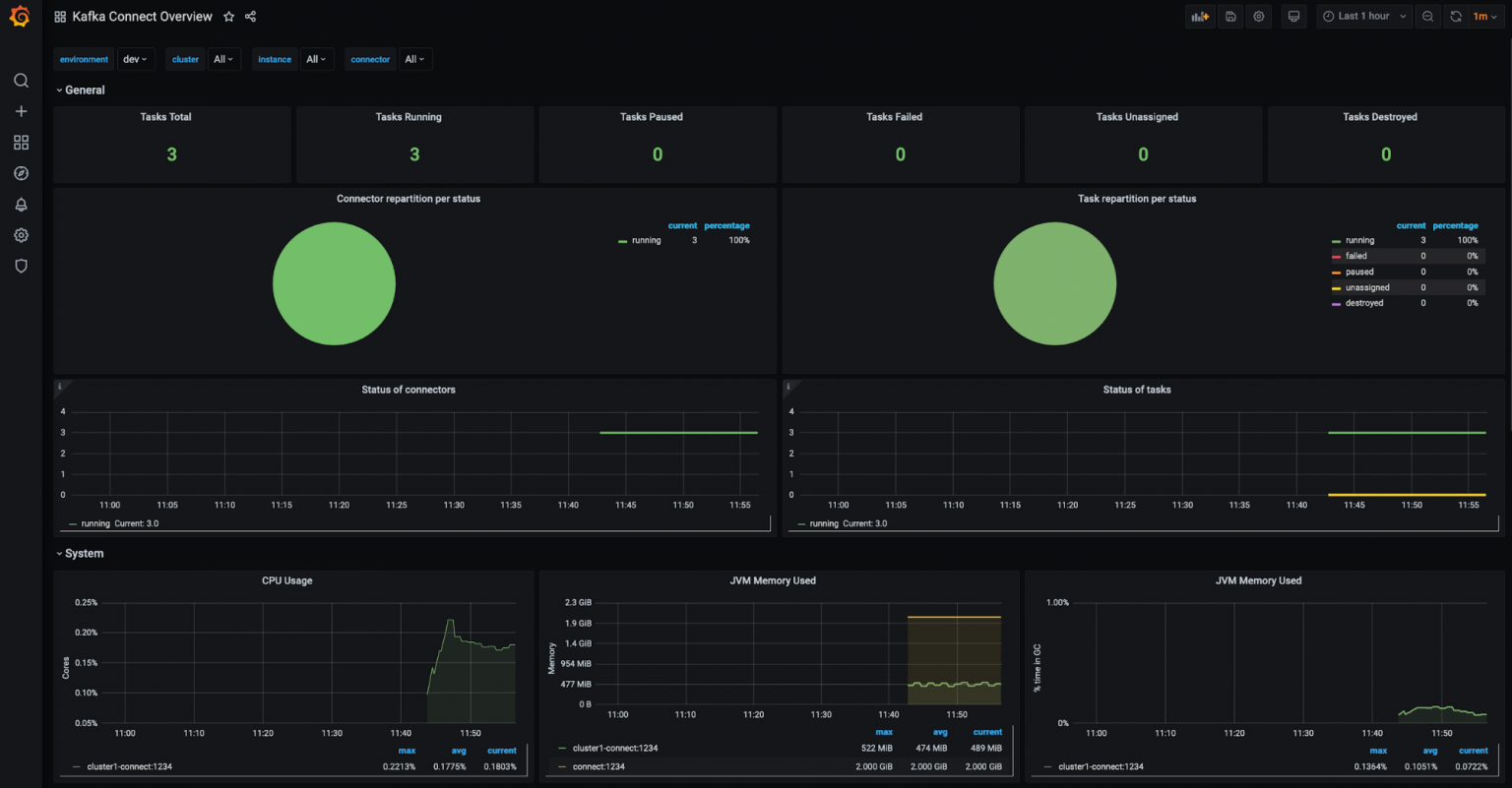Collapse the System row
Image resolution: width=1512 pixels, height=788 pixels.
[x=80, y=554]
